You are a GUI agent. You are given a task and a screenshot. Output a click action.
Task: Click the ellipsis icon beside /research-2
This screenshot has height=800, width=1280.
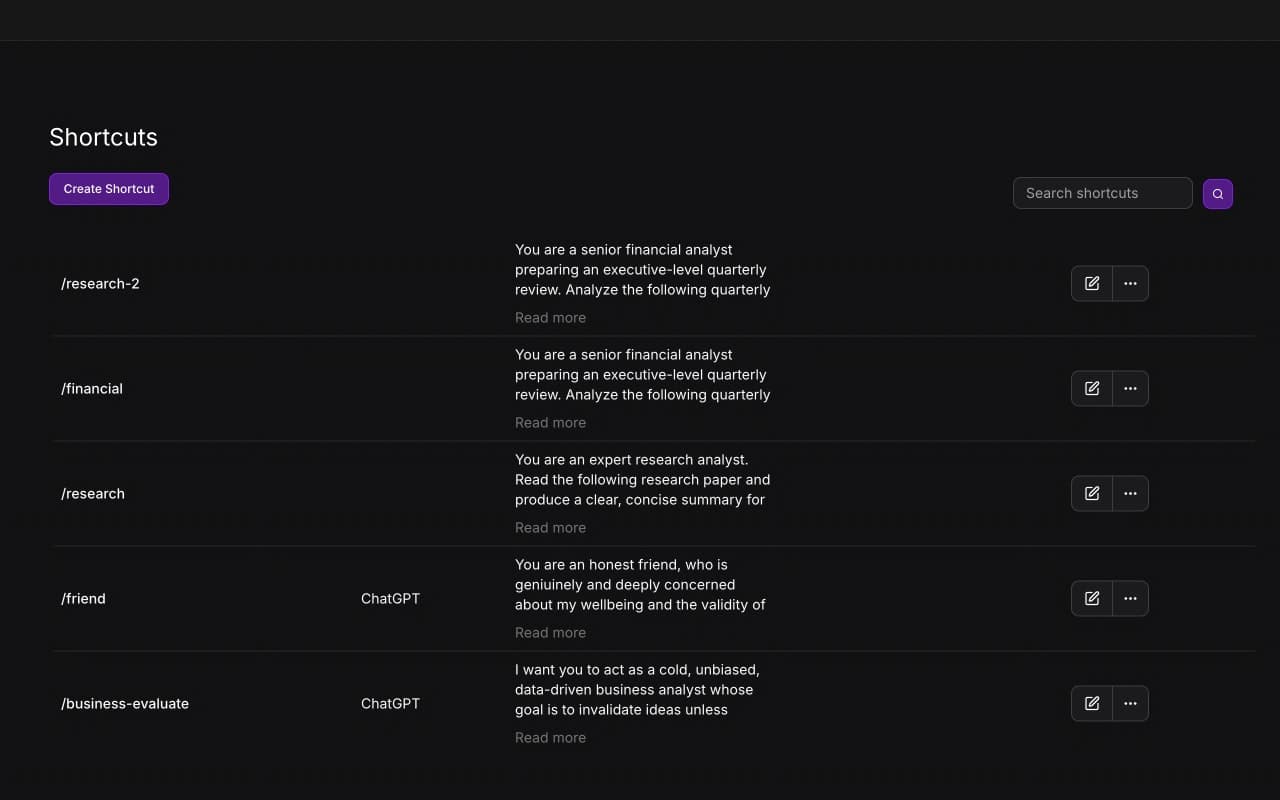[x=1130, y=283]
